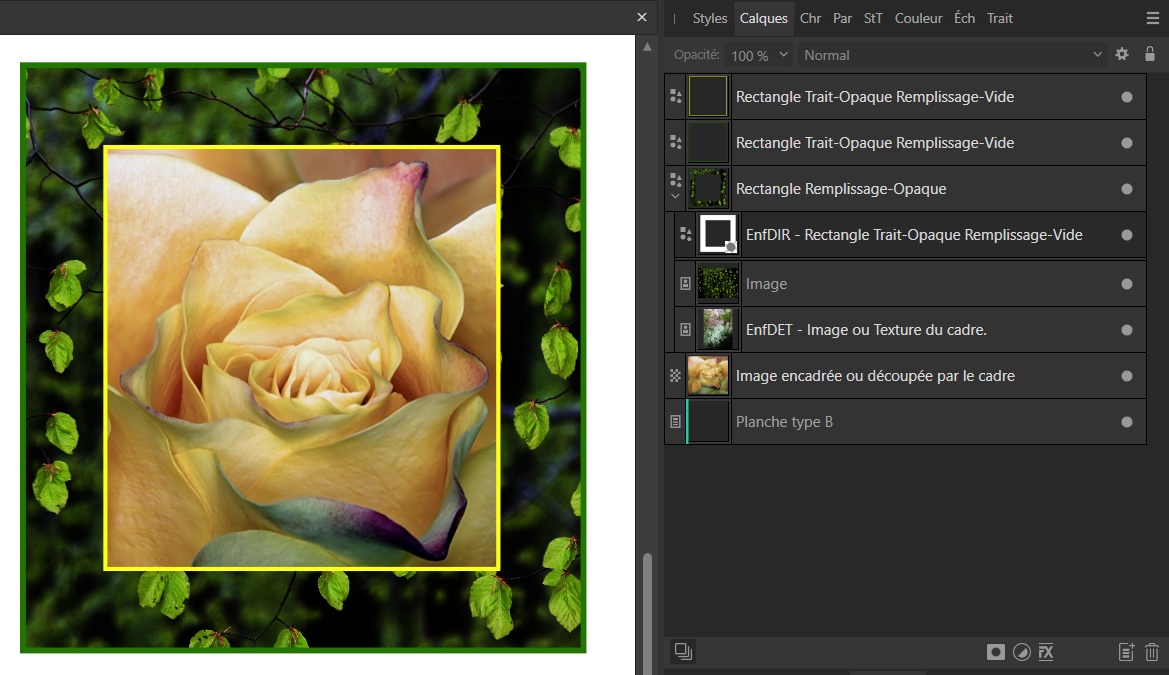
Task: Hide first Rectangle Trait-Opaque Remplissage-Vide layer
Action: [1127, 97]
